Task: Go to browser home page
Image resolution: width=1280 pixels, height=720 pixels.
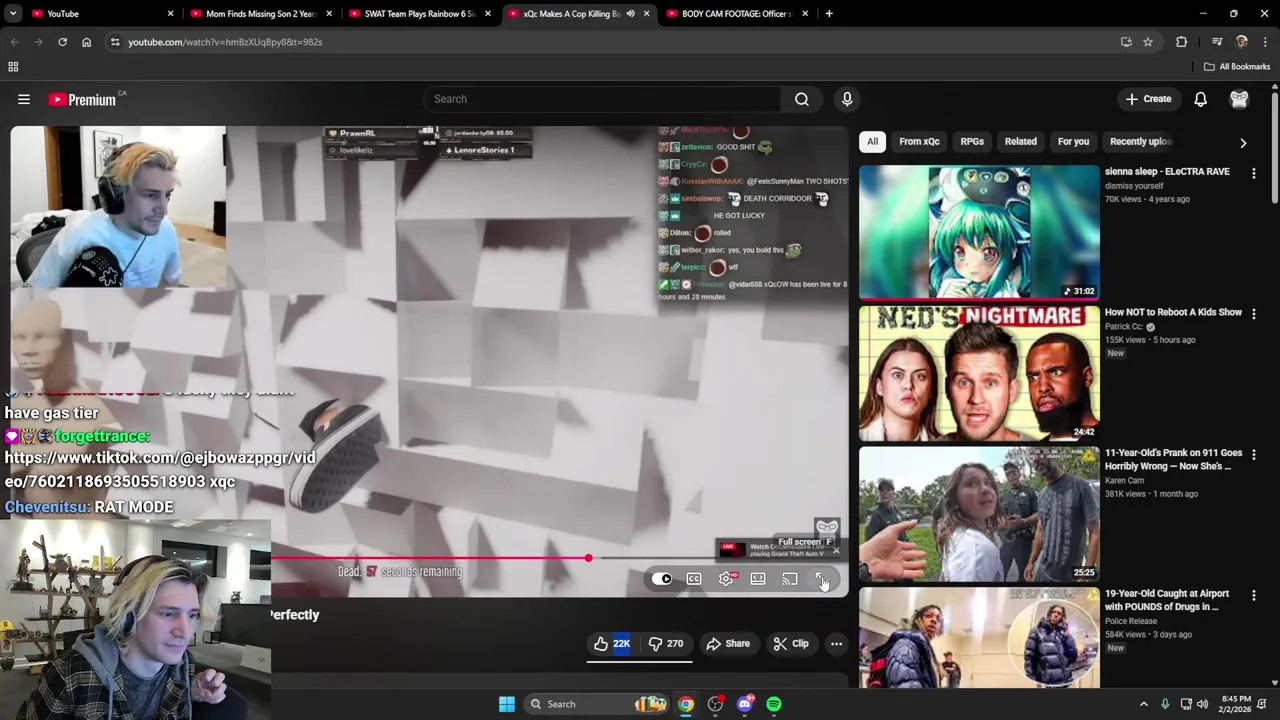Action: 87,42
